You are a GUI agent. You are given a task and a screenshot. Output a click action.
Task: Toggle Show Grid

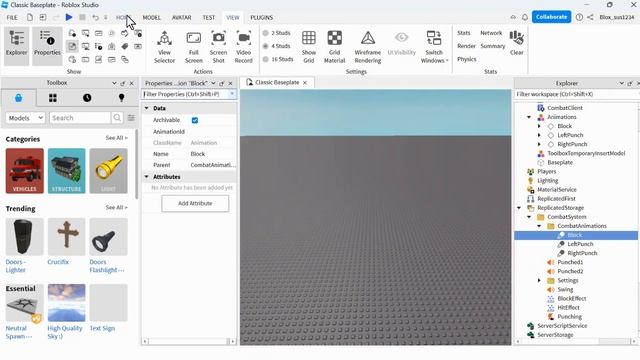(x=309, y=47)
